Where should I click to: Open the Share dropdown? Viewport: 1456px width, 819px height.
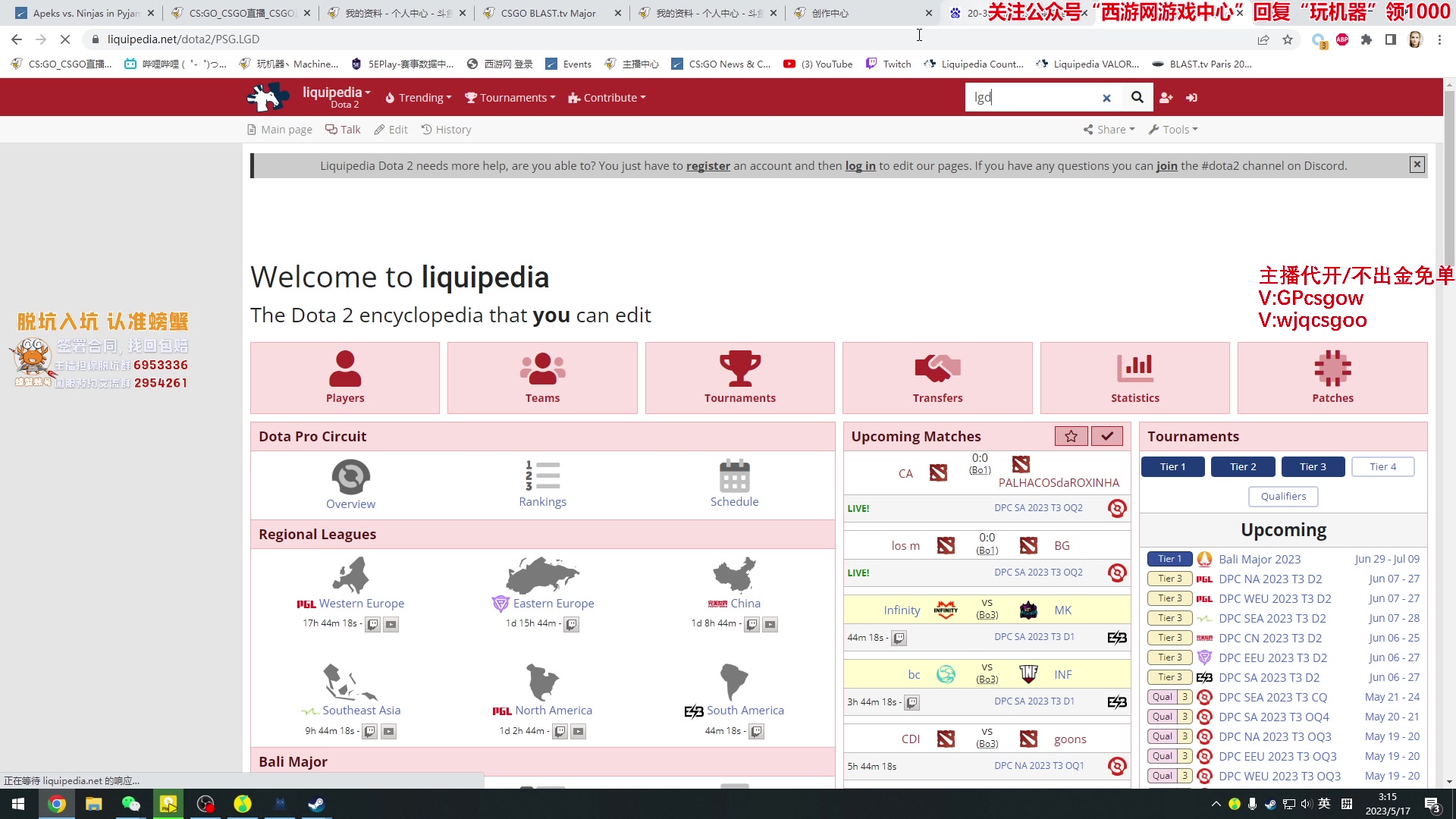1109,130
